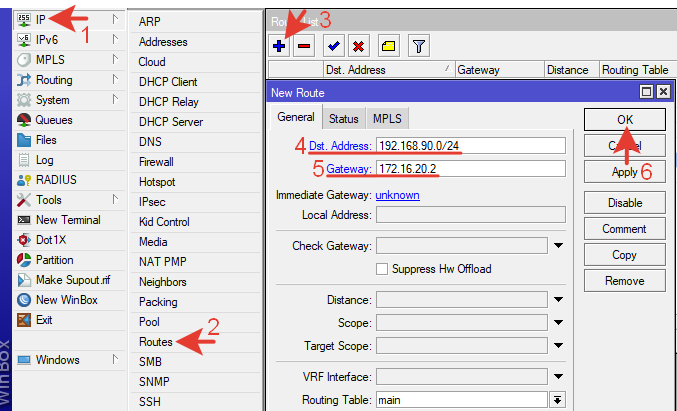Click the System gear icon

pyautogui.click(x=24, y=100)
